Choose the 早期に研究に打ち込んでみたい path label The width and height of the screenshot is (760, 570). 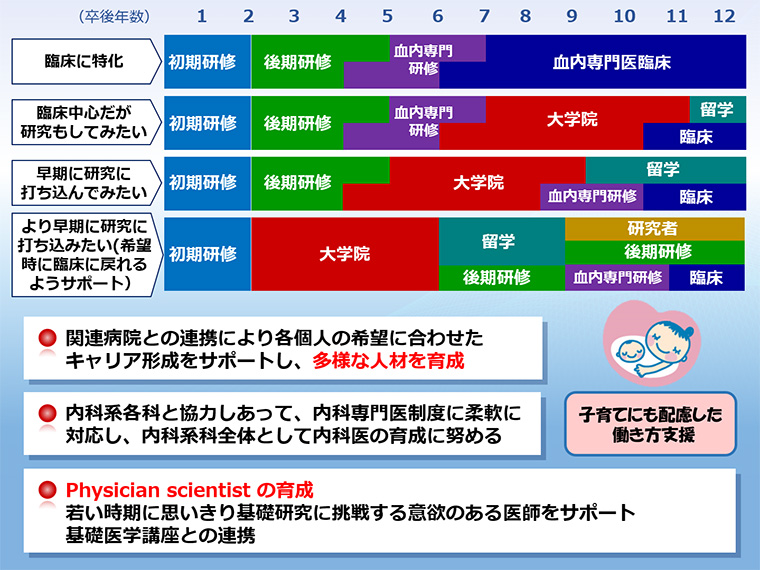(85, 182)
